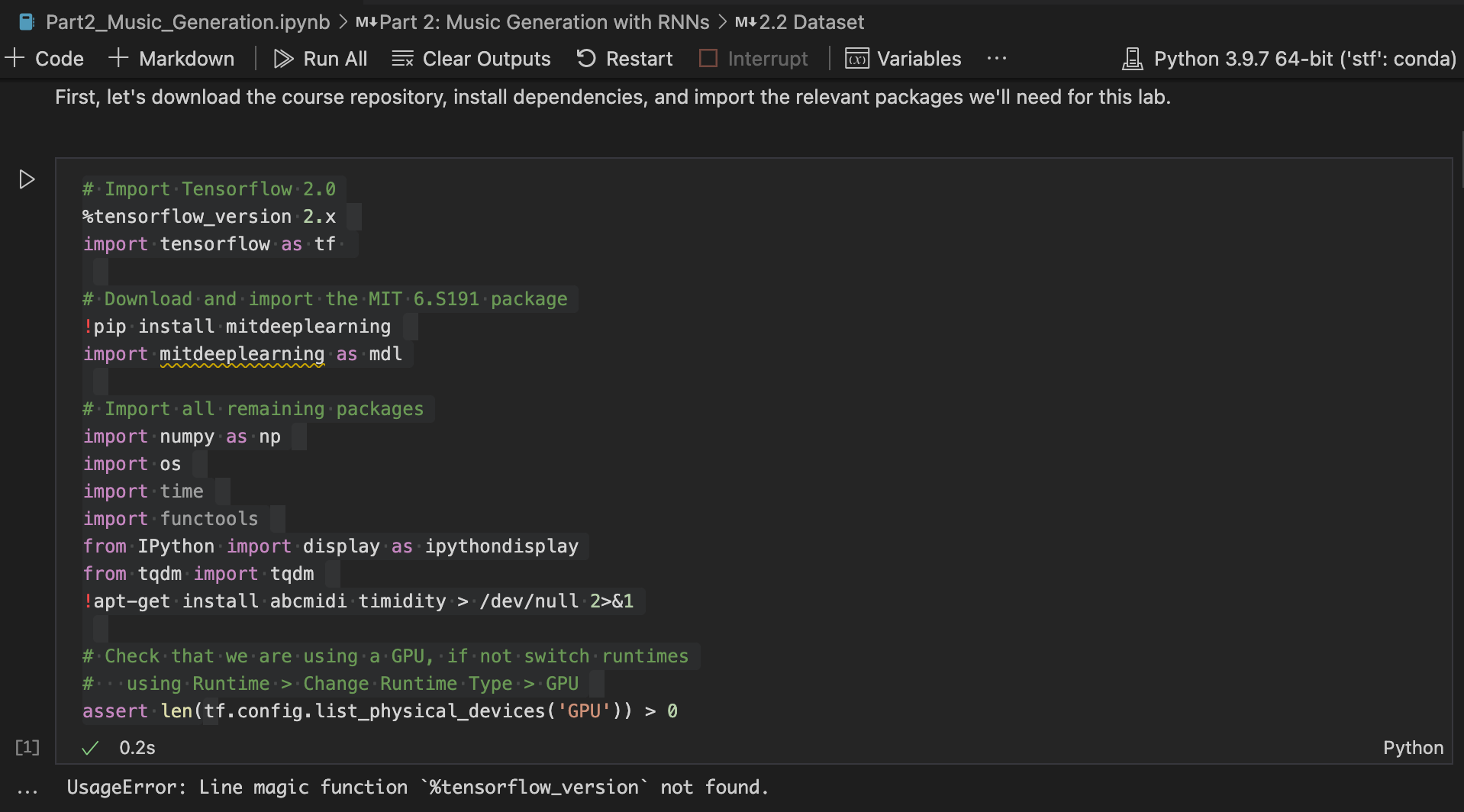The height and width of the screenshot is (812, 1464).
Task: Open the Variables viewer
Action: click(x=903, y=59)
